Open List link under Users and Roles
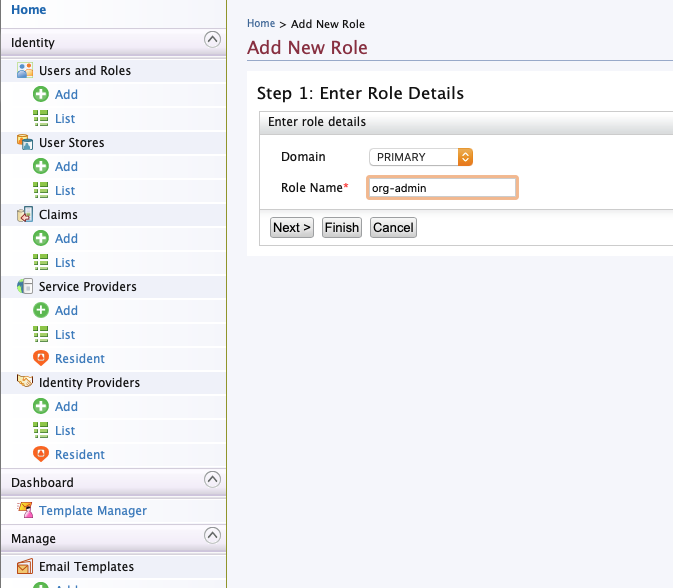The height and width of the screenshot is (588, 673). pos(65,118)
